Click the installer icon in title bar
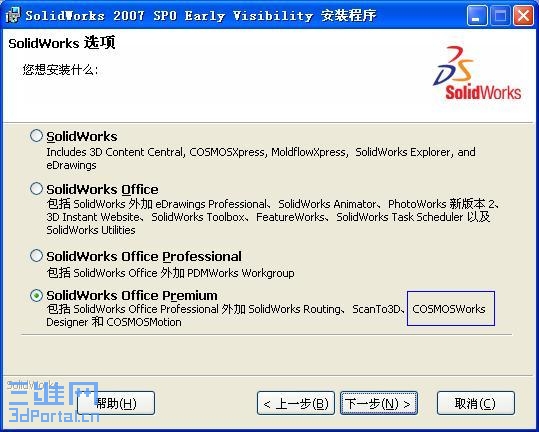The height and width of the screenshot is (432, 539). click(x=13, y=16)
